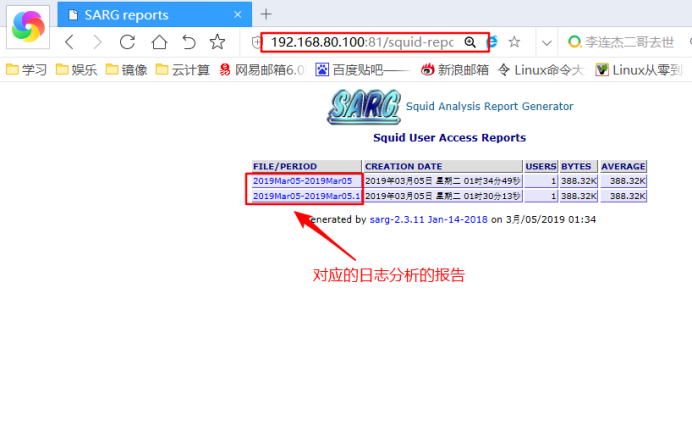Bookmark page with the star icon left of address bar
692x432 pixels.
point(217,42)
